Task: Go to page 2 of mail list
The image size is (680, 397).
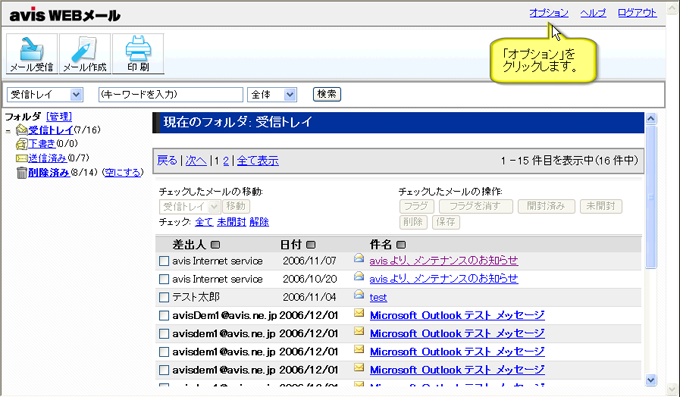Action: click(226, 161)
